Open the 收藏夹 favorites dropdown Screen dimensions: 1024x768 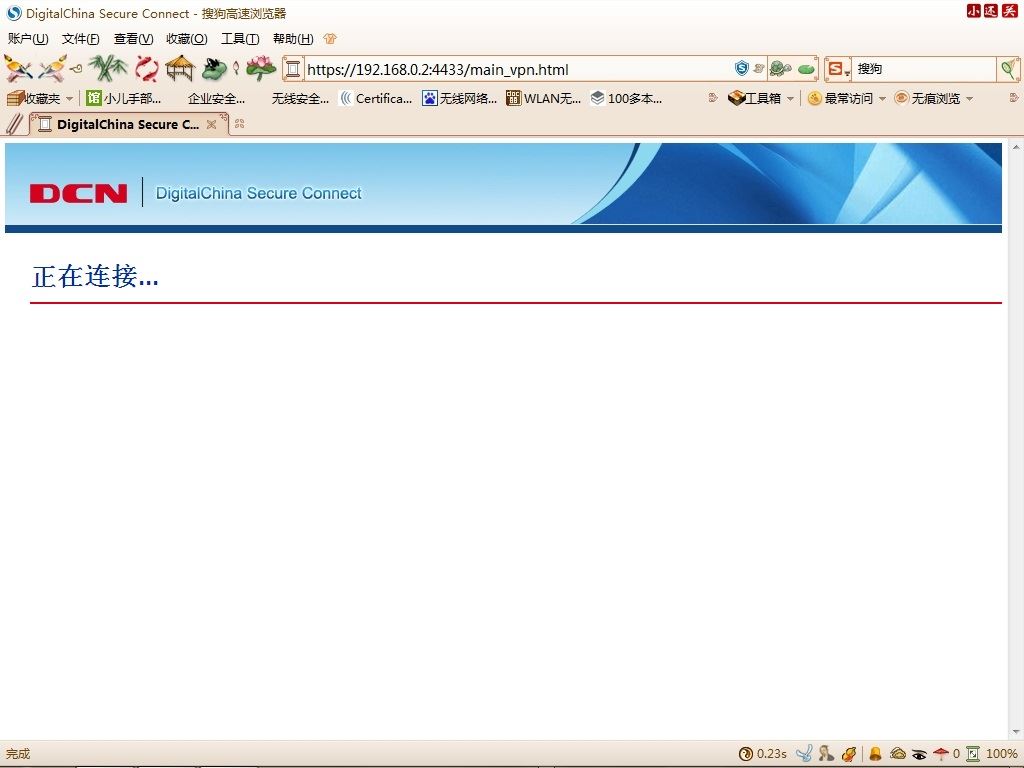[40, 99]
